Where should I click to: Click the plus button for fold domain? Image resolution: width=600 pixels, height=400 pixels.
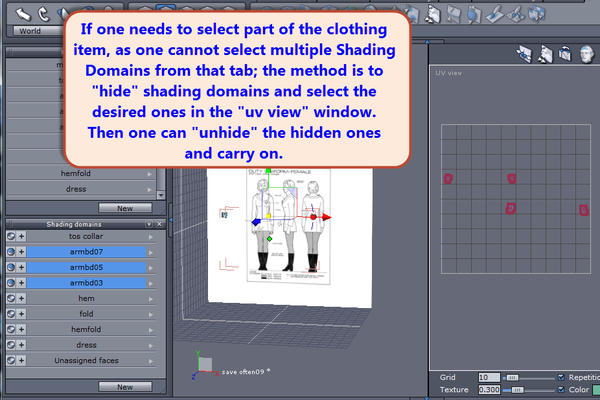point(21,314)
